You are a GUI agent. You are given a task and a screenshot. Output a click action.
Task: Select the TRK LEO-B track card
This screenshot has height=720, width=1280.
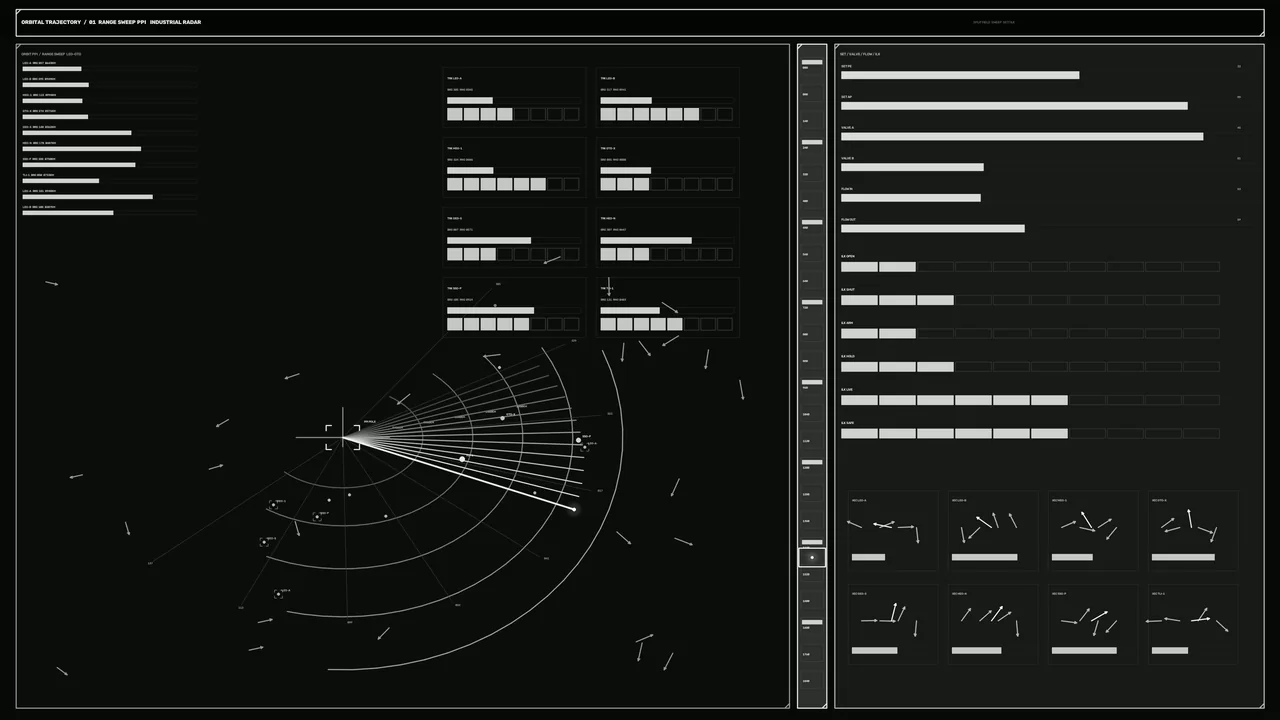667,97
